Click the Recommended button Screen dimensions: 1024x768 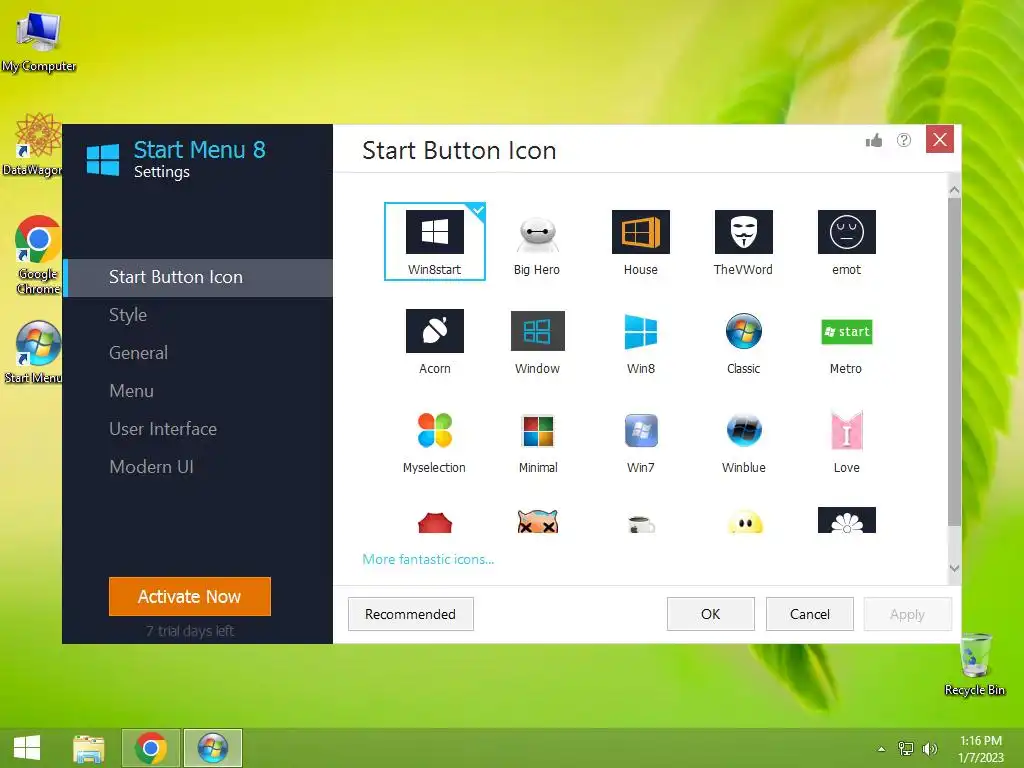[411, 614]
